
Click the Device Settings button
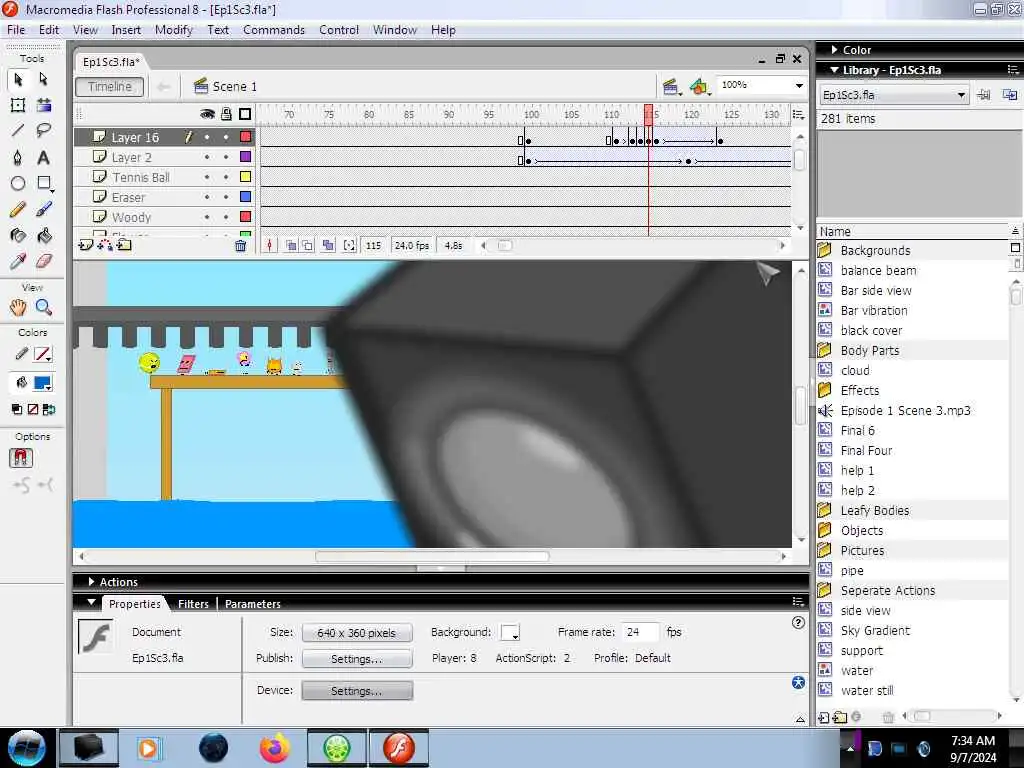[357, 691]
